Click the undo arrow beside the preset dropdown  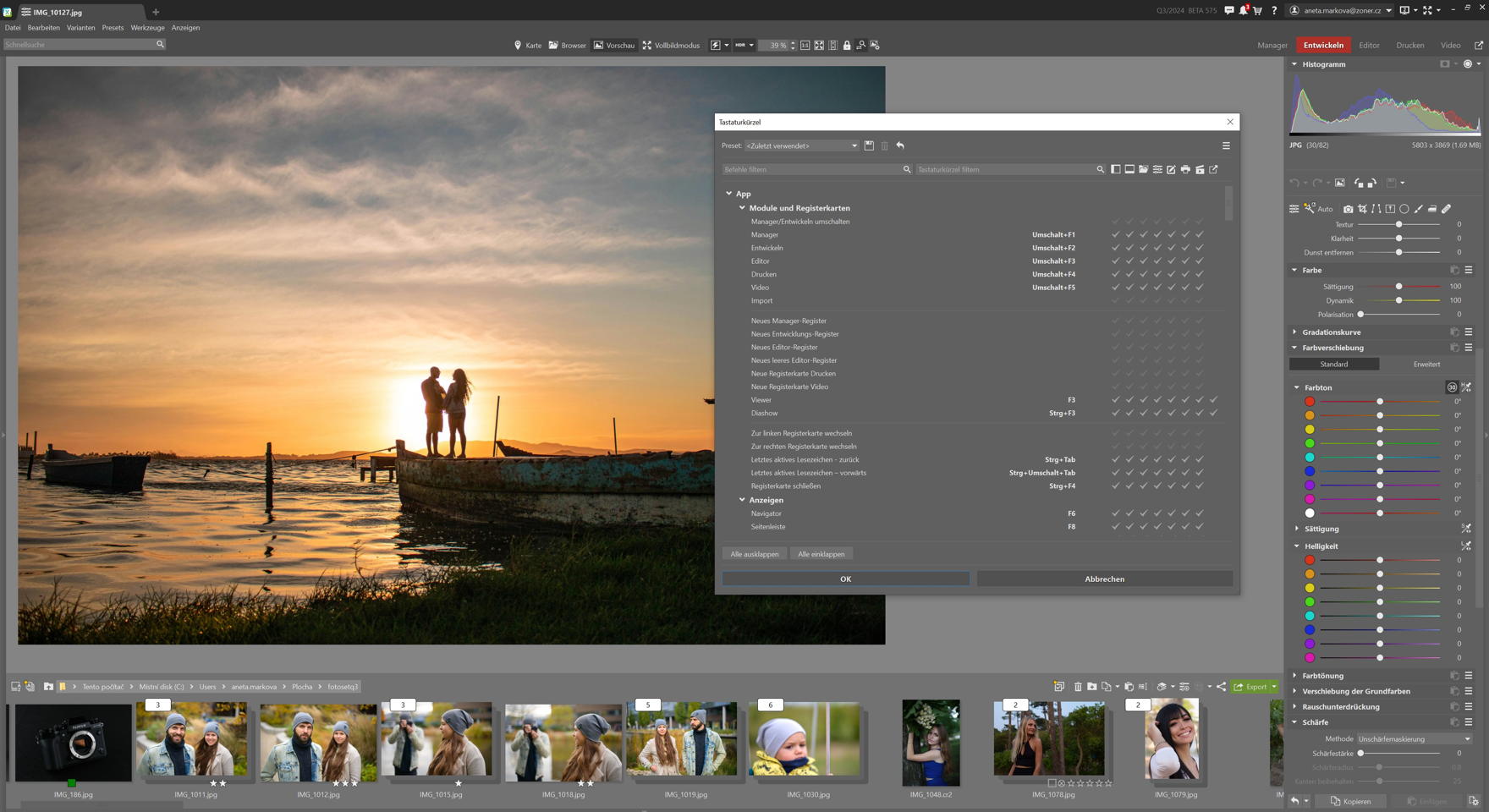point(900,145)
